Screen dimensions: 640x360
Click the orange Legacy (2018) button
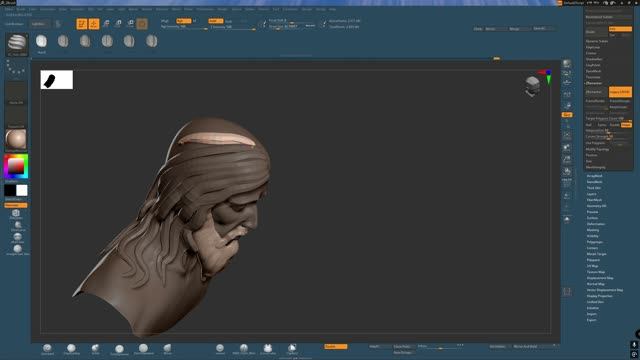620,92
